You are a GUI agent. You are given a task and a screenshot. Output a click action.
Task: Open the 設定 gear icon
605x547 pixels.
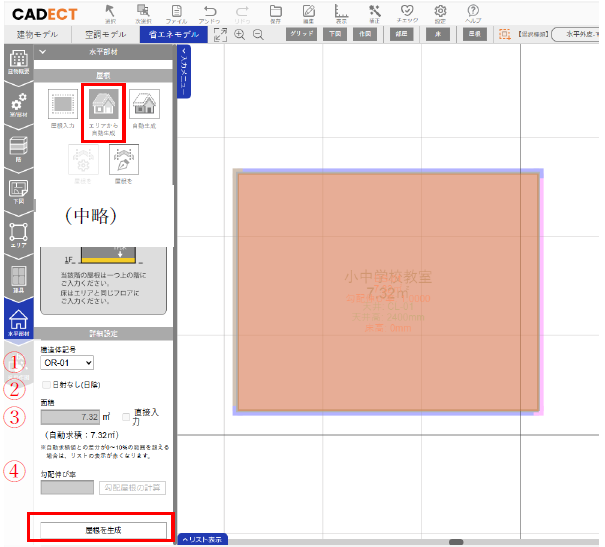pyautogui.click(x=440, y=14)
